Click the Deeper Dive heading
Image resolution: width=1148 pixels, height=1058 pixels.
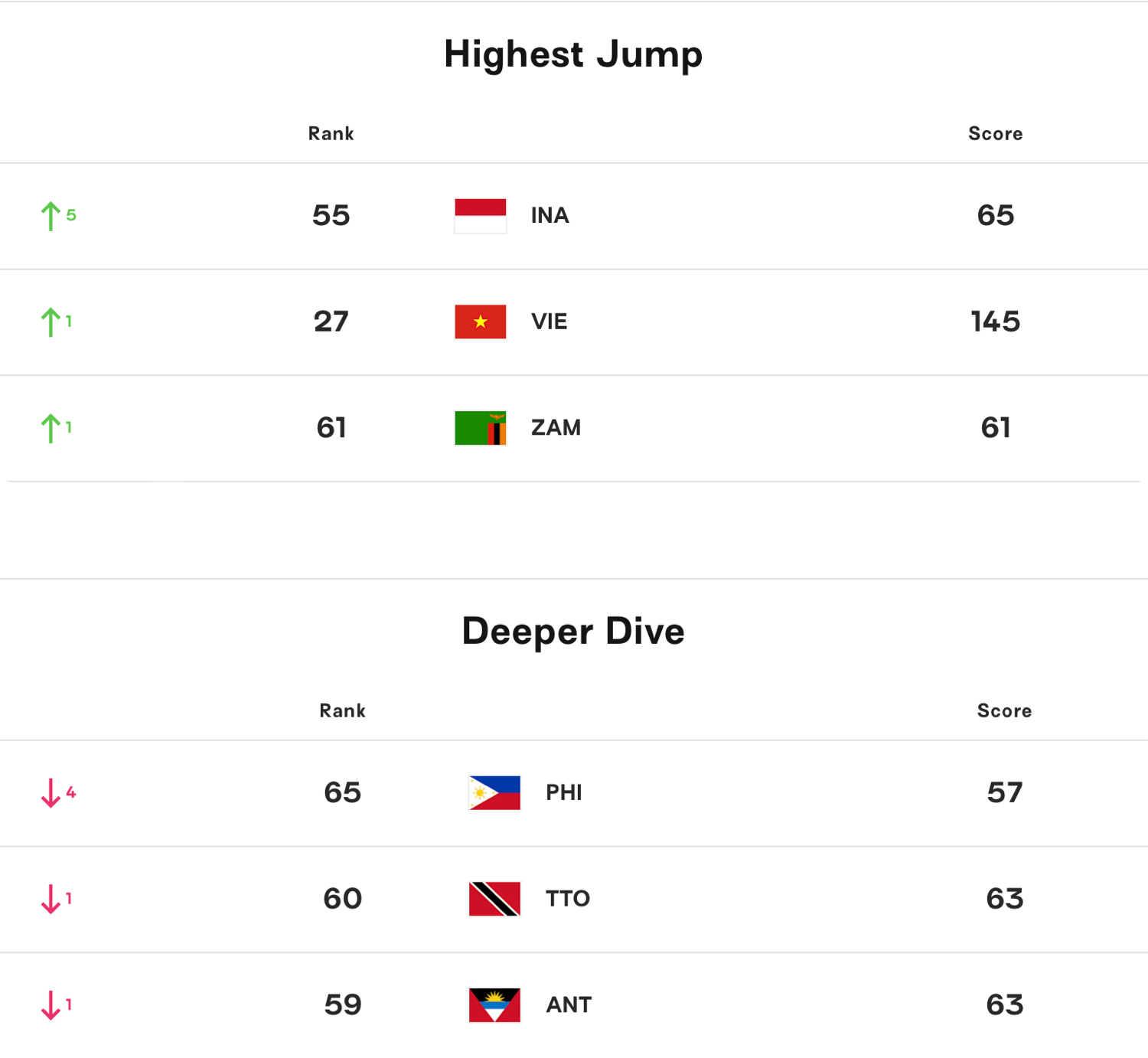(573, 632)
